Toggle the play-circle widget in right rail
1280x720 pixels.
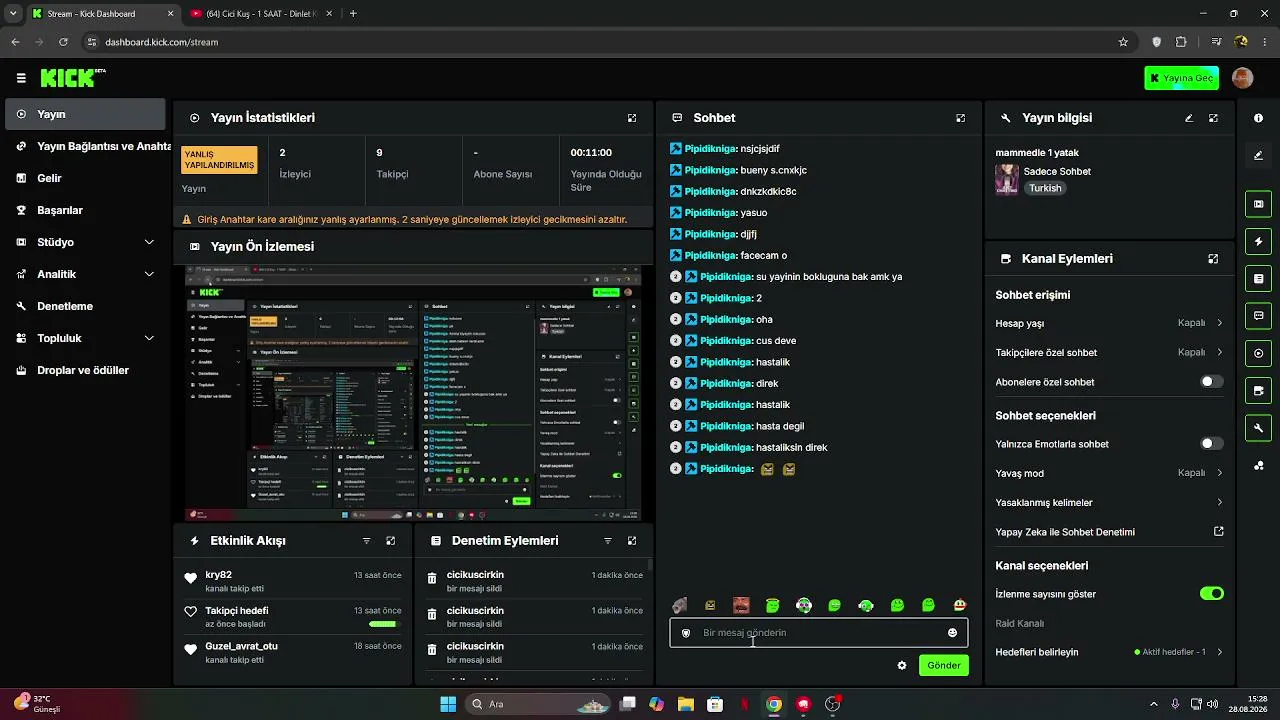coord(1258,353)
